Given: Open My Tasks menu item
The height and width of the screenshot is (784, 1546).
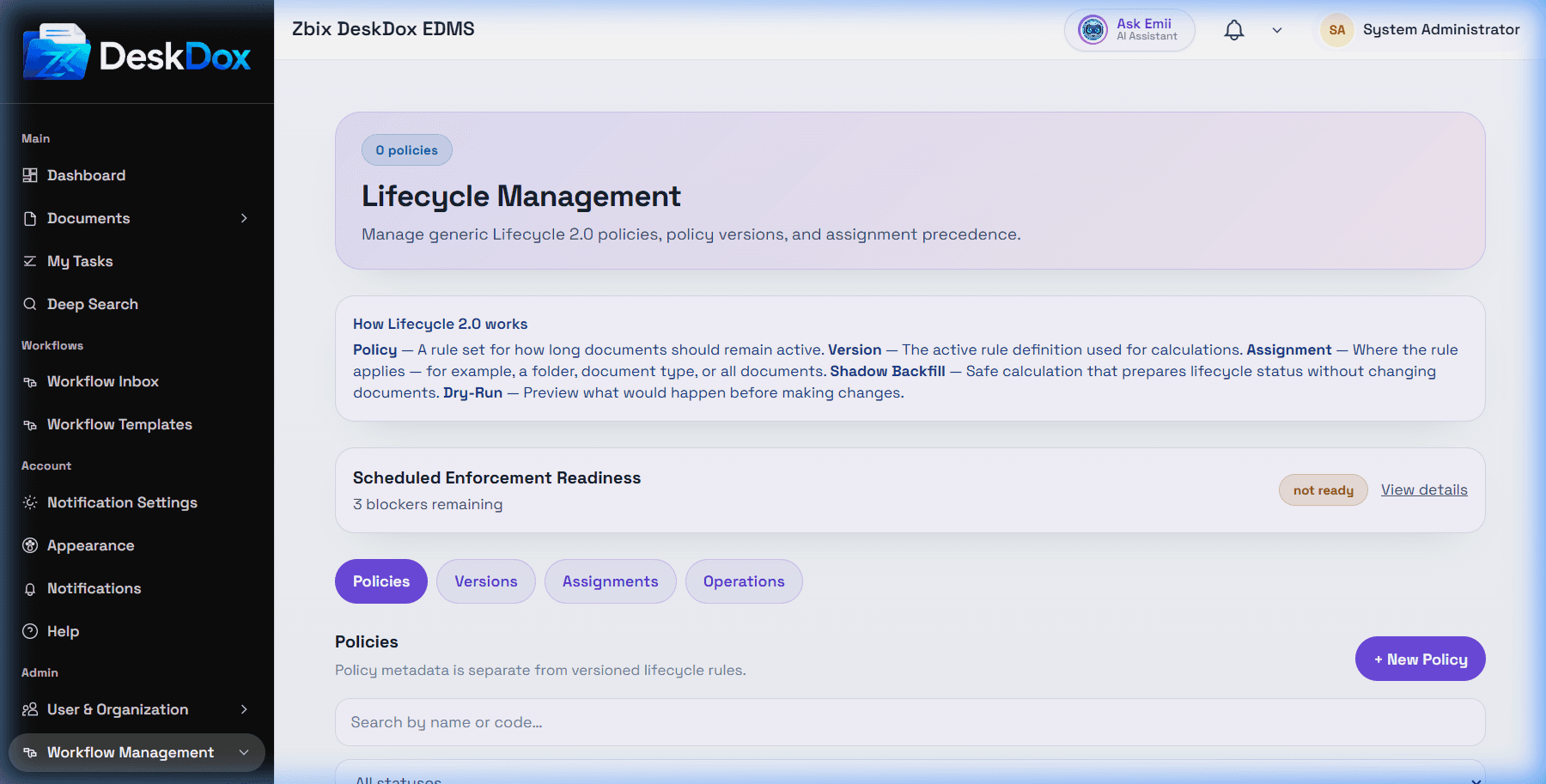Looking at the screenshot, I should (137, 261).
